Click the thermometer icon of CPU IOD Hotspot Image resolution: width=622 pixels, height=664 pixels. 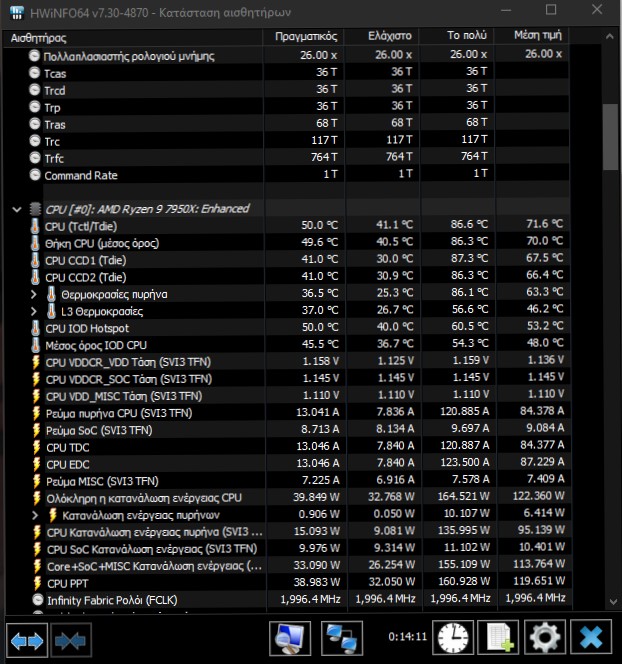[36, 328]
